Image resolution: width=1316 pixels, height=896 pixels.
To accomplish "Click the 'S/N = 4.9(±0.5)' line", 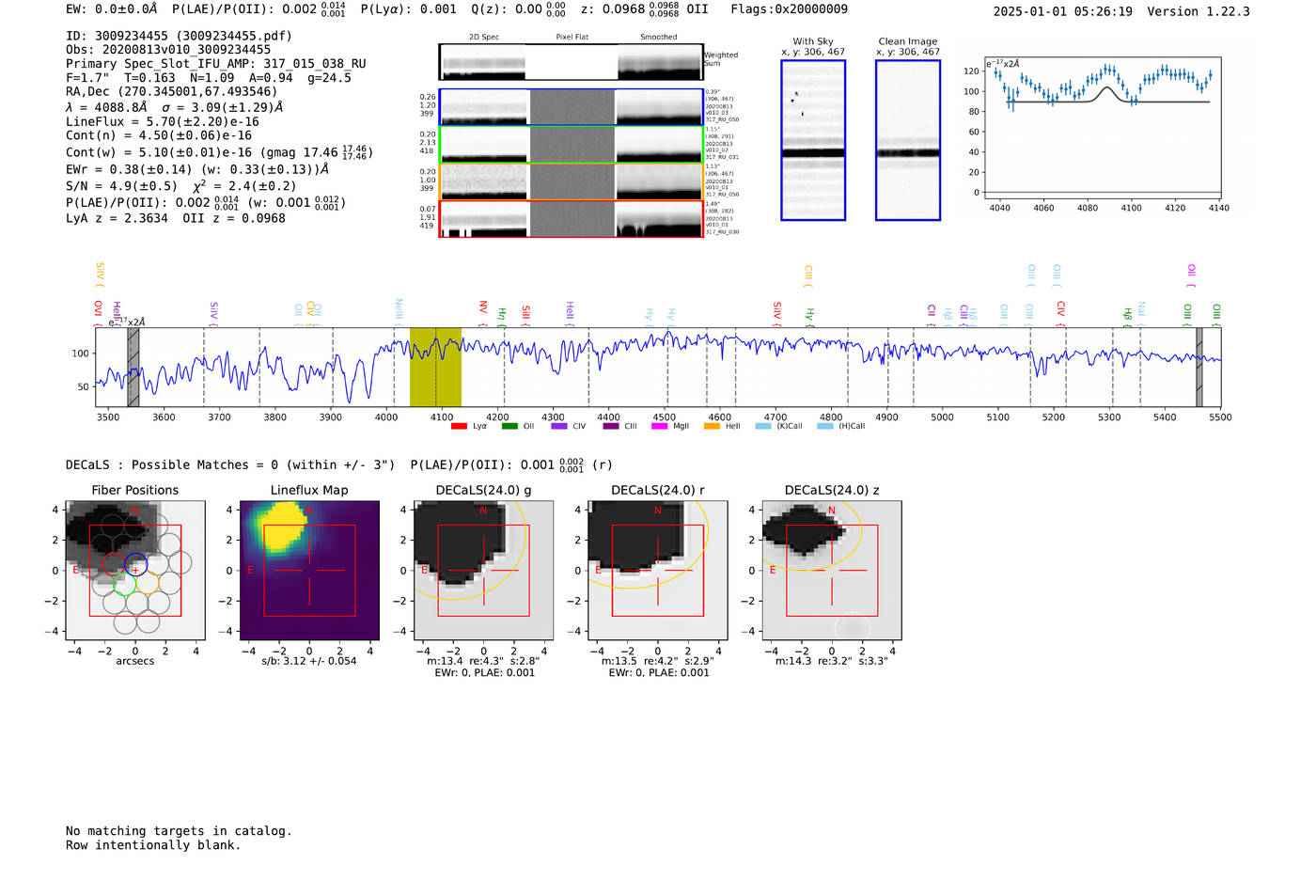I will (x=181, y=185).
